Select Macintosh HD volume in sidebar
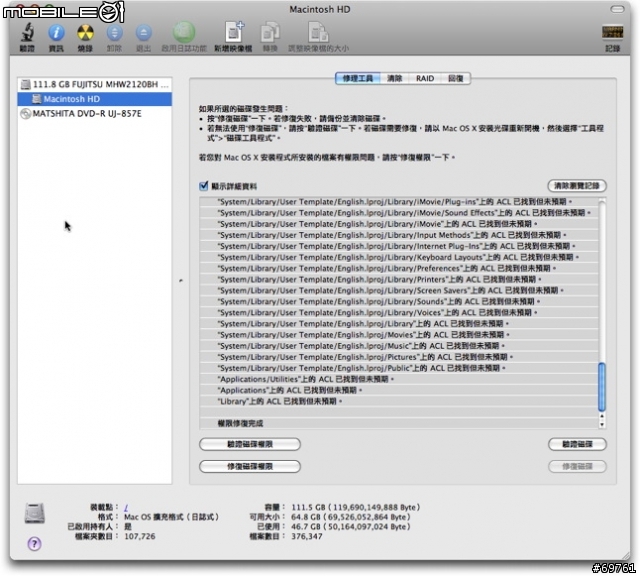Viewport: 640px width, 576px height. [95, 99]
